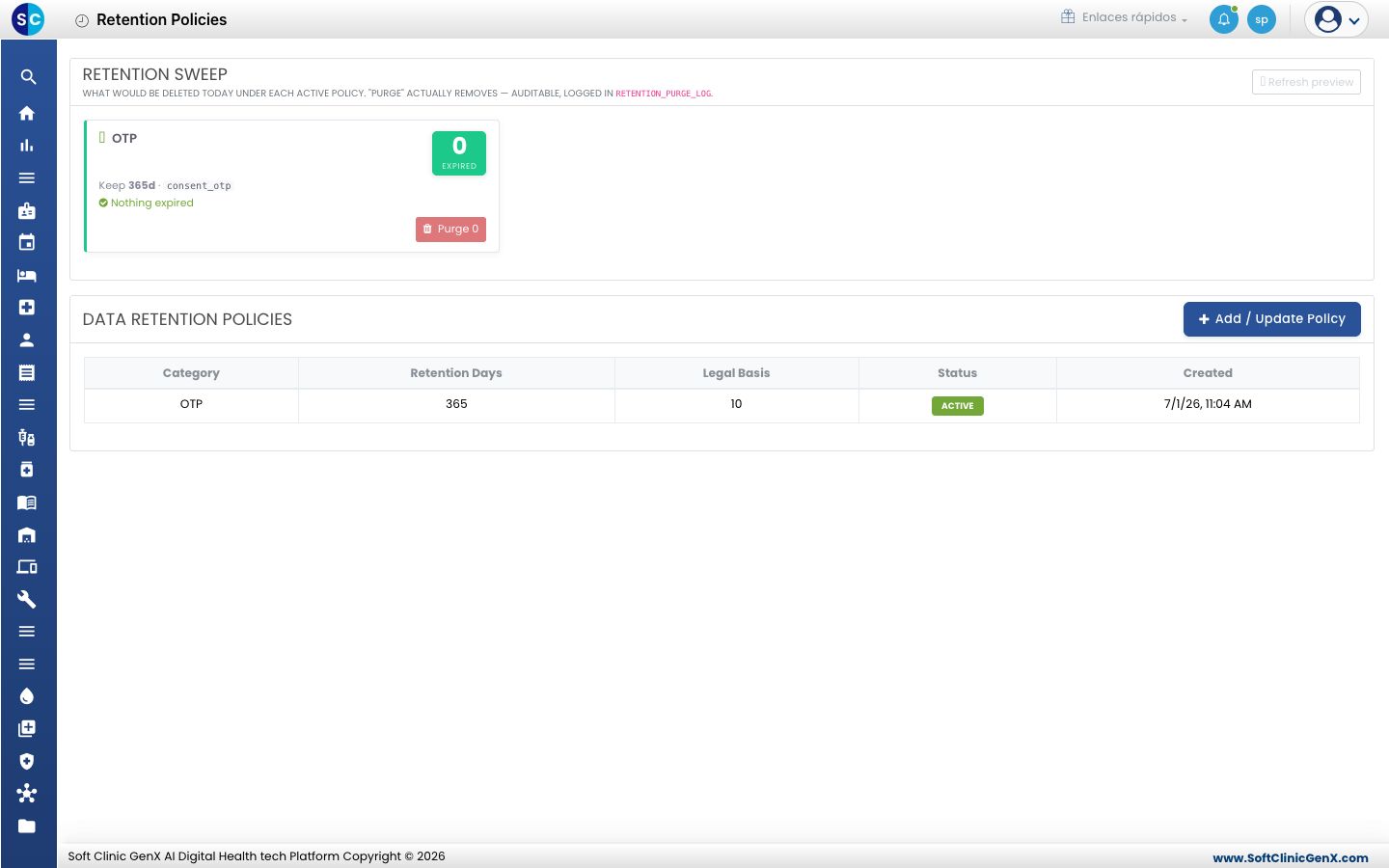The height and width of the screenshot is (868, 1389).
Task: Click the Refresh preview button
Action: 1306,82
